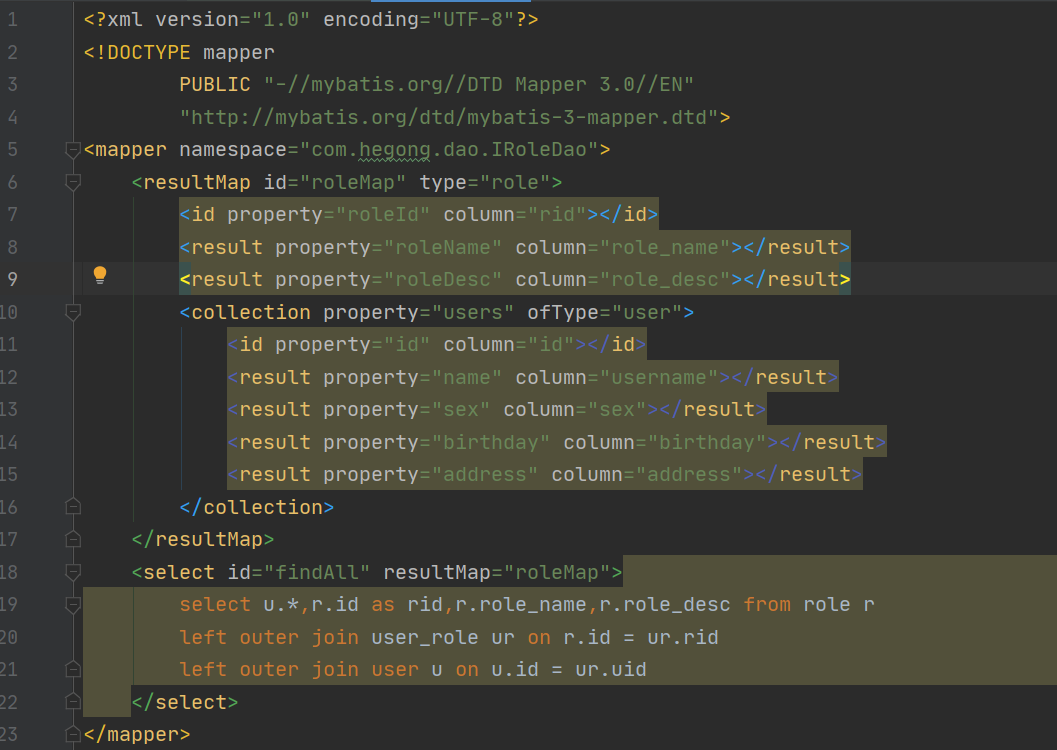This screenshot has height=750, width=1057.
Task: Click the closing </select> tag
Action: (185, 702)
